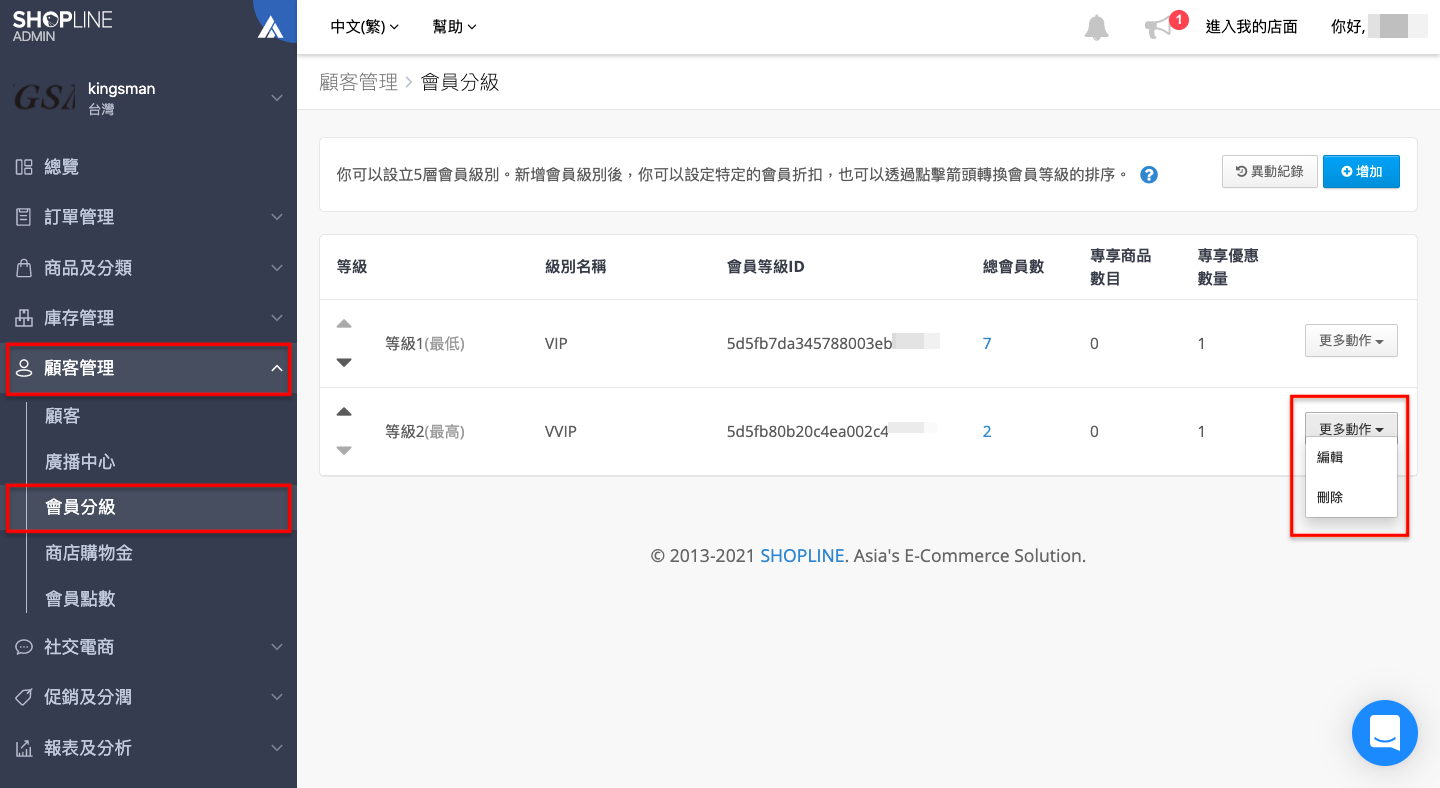Click SHOPLINE link in footer
Image resolution: width=1440 pixels, height=788 pixels.
coord(802,556)
